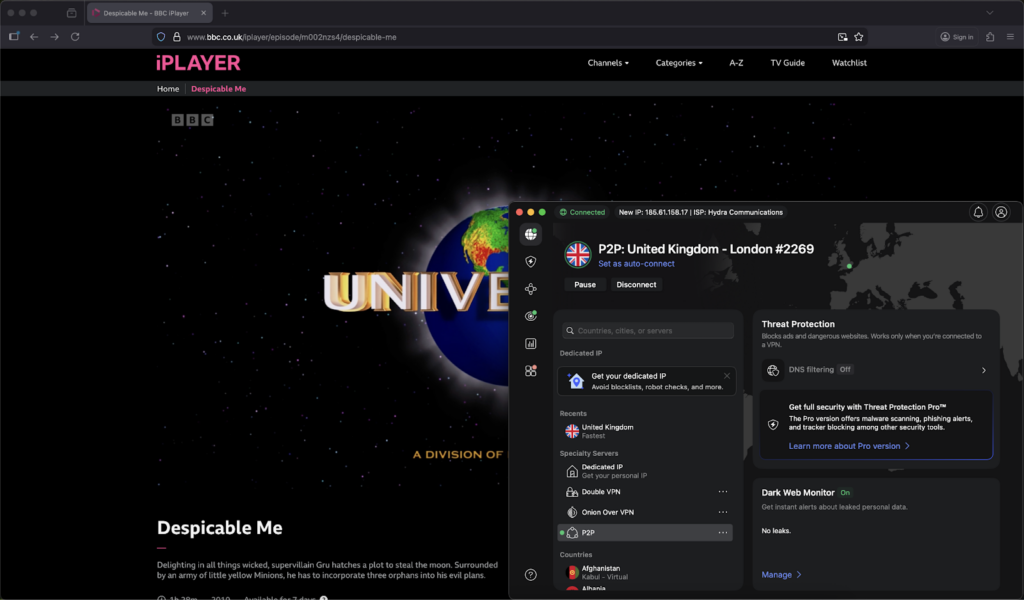
Task: Open the Firefox View icon in the tab bar
Action: (71, 13)
